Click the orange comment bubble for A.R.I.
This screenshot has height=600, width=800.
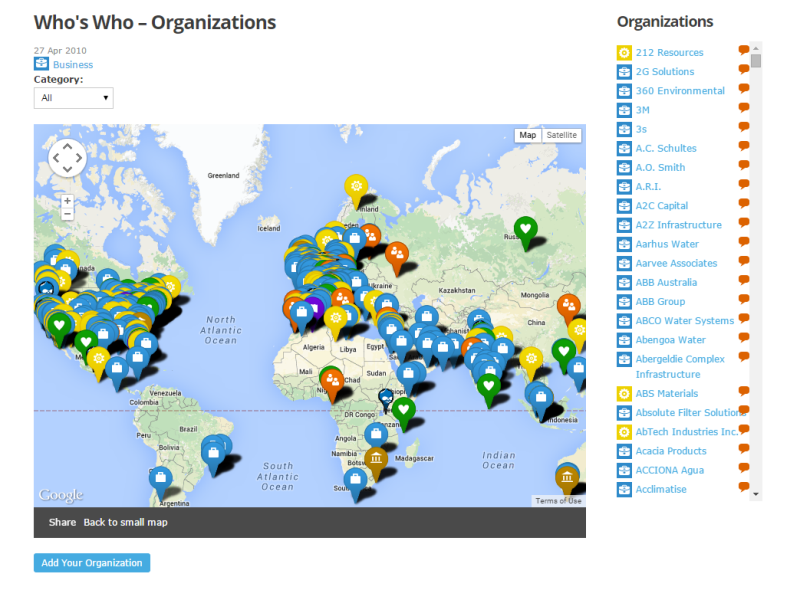(744, 184)
